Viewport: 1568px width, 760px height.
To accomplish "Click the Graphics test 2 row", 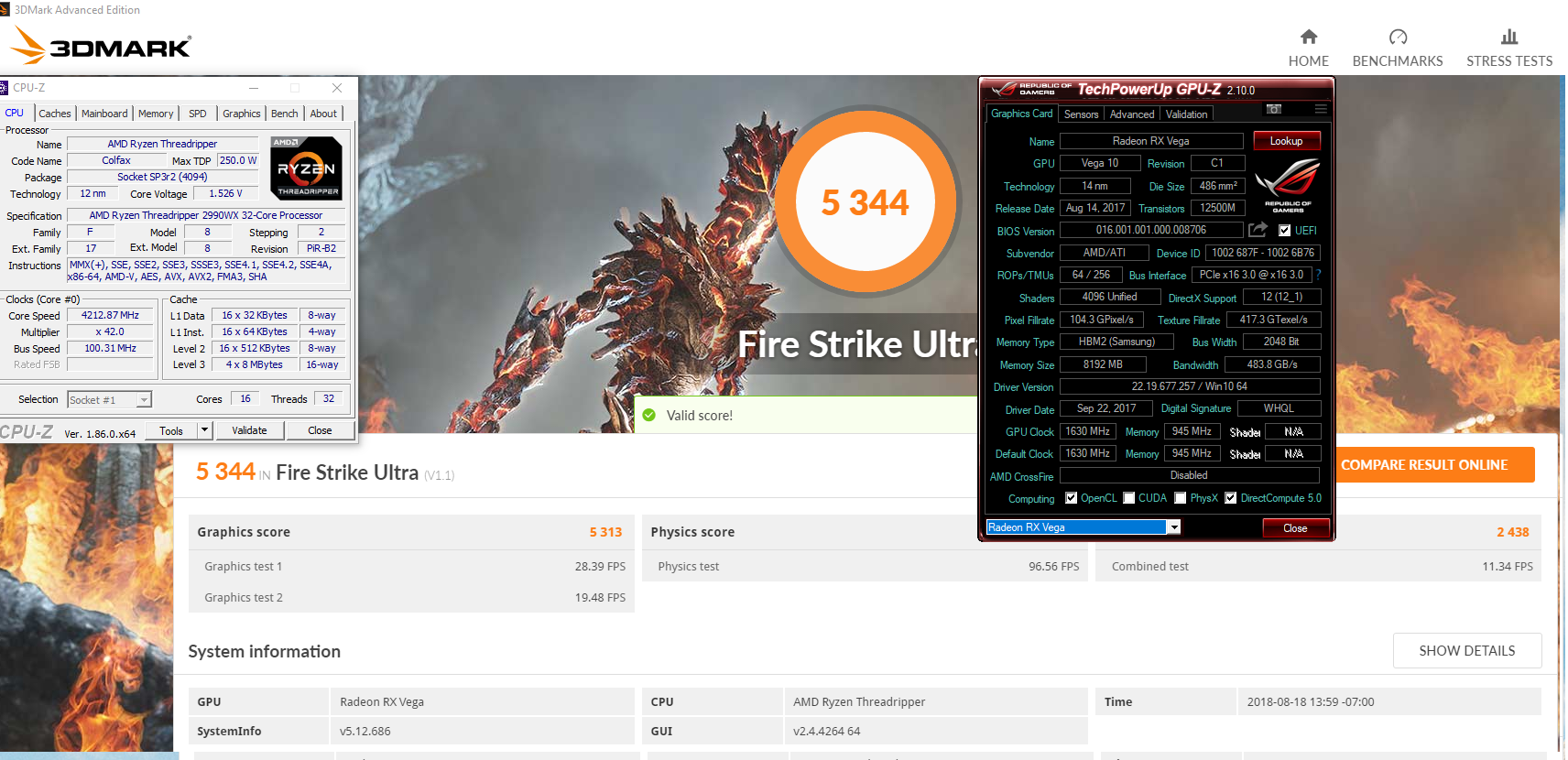I will point(411,597).
